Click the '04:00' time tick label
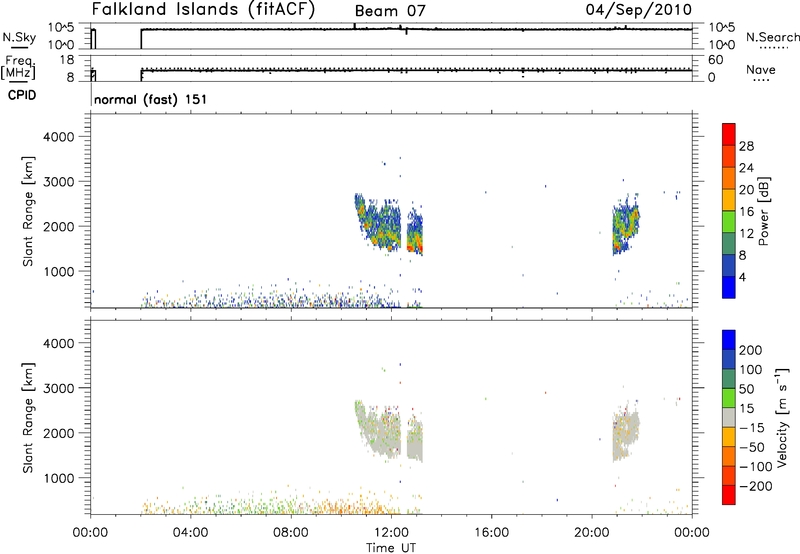 [190, 533]
